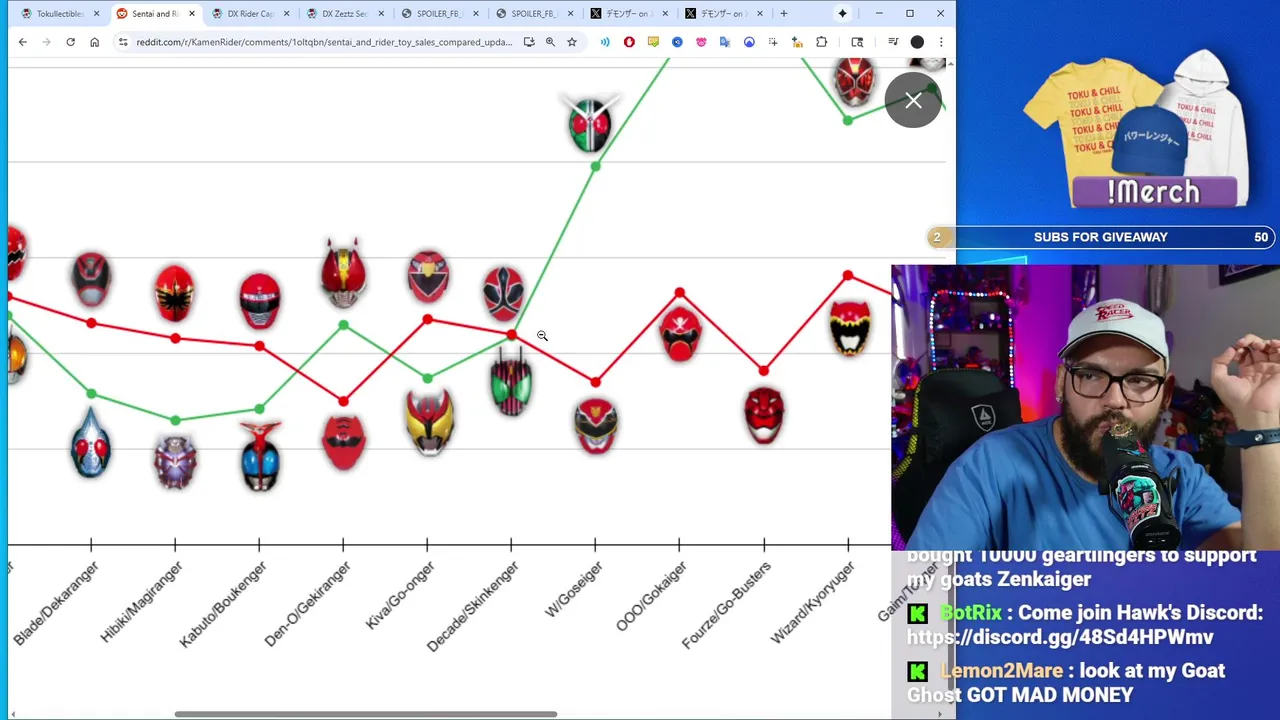Open the blue circle up-arrow extension
The width and height of the screenshot is (1280, 720).
[x=749, y=42]
